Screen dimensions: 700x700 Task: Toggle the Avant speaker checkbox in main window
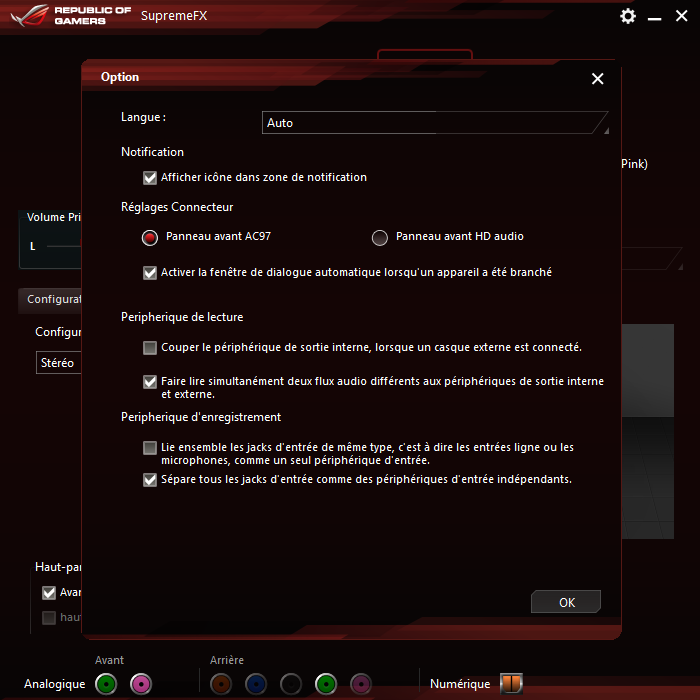click(x=49, y=593)
